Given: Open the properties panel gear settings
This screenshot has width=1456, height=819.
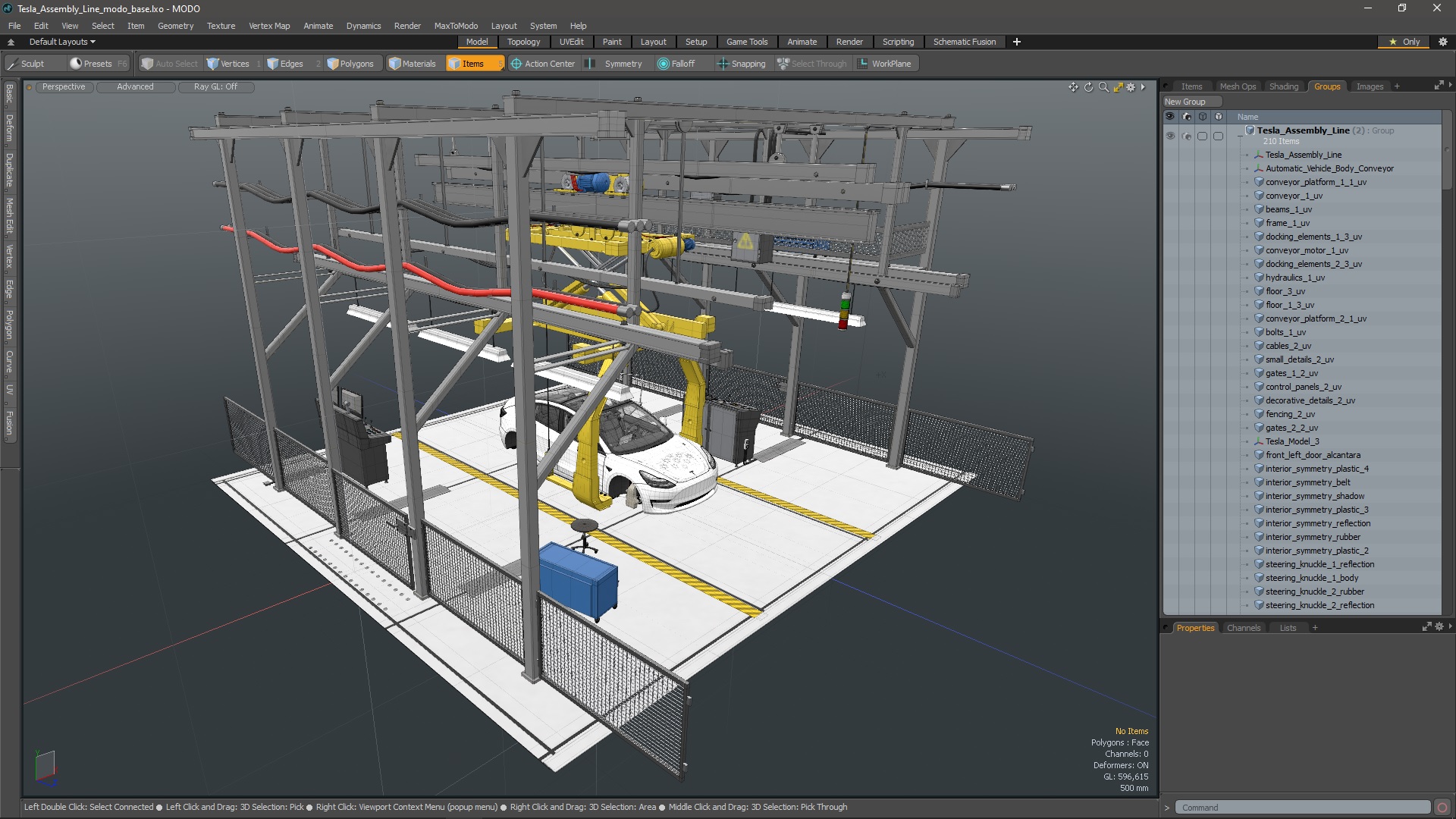Looking at the screenshot, I should coord(1439,627).
